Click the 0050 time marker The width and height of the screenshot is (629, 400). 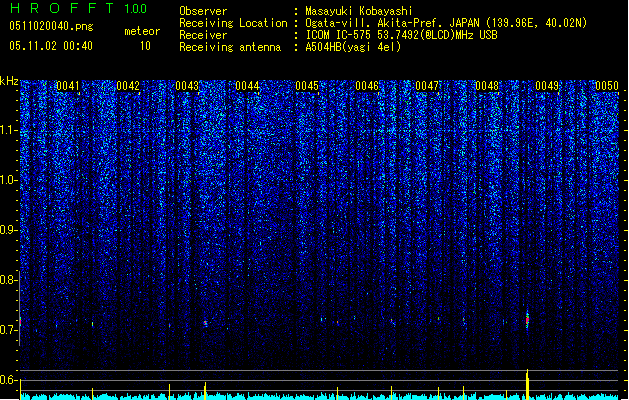point(607,86)
